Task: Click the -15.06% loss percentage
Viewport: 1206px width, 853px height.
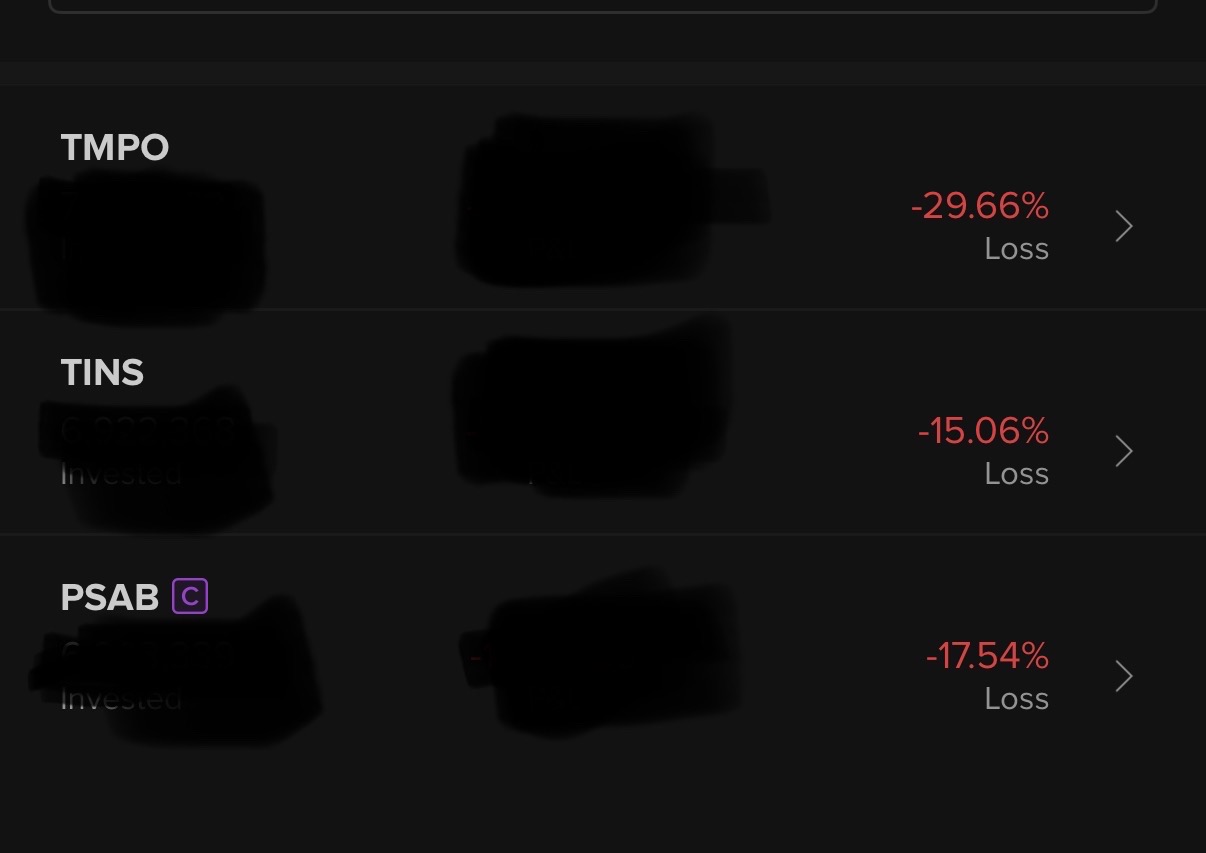Action: (x=983, y=431)
